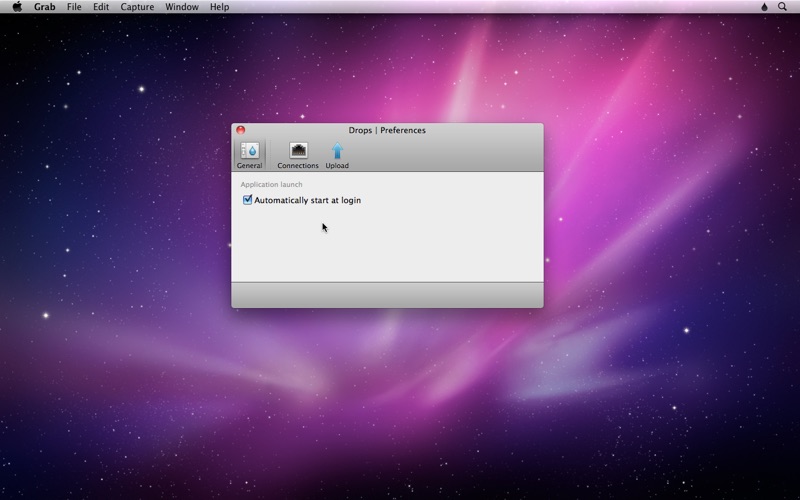Open Spotlight search magnifying glass

click(783, 7)
